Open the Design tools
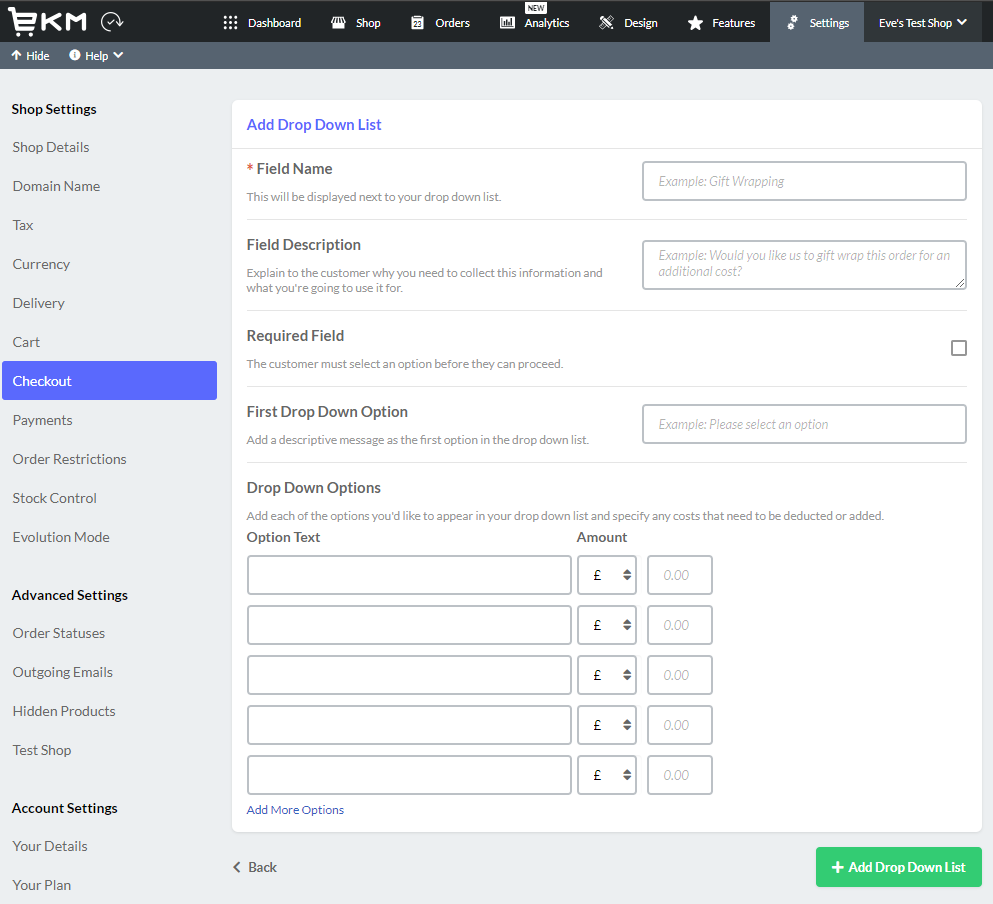This screenshot has height=904, width=993. point(628,22)
